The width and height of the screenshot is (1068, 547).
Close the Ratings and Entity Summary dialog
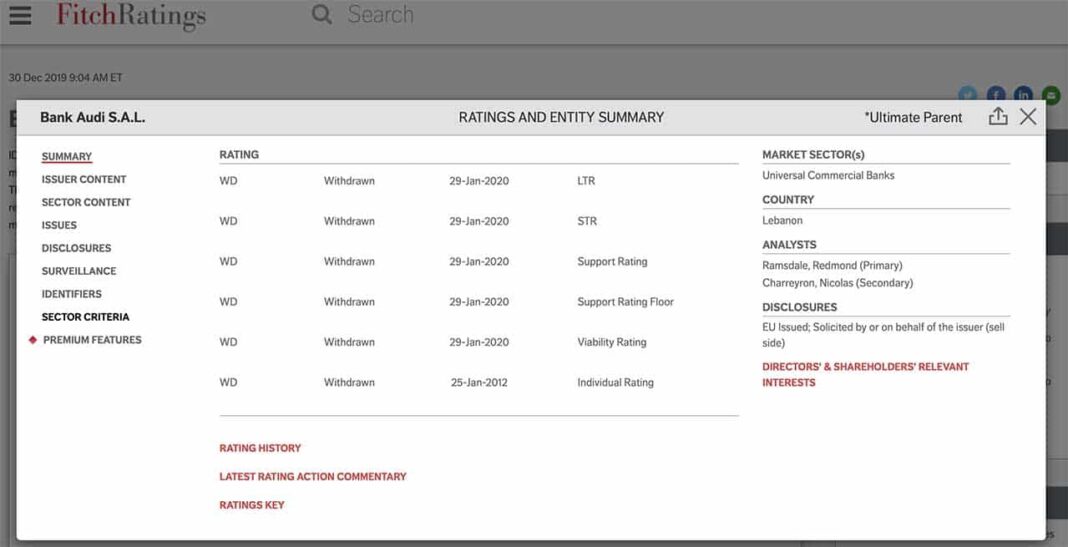1028,117
